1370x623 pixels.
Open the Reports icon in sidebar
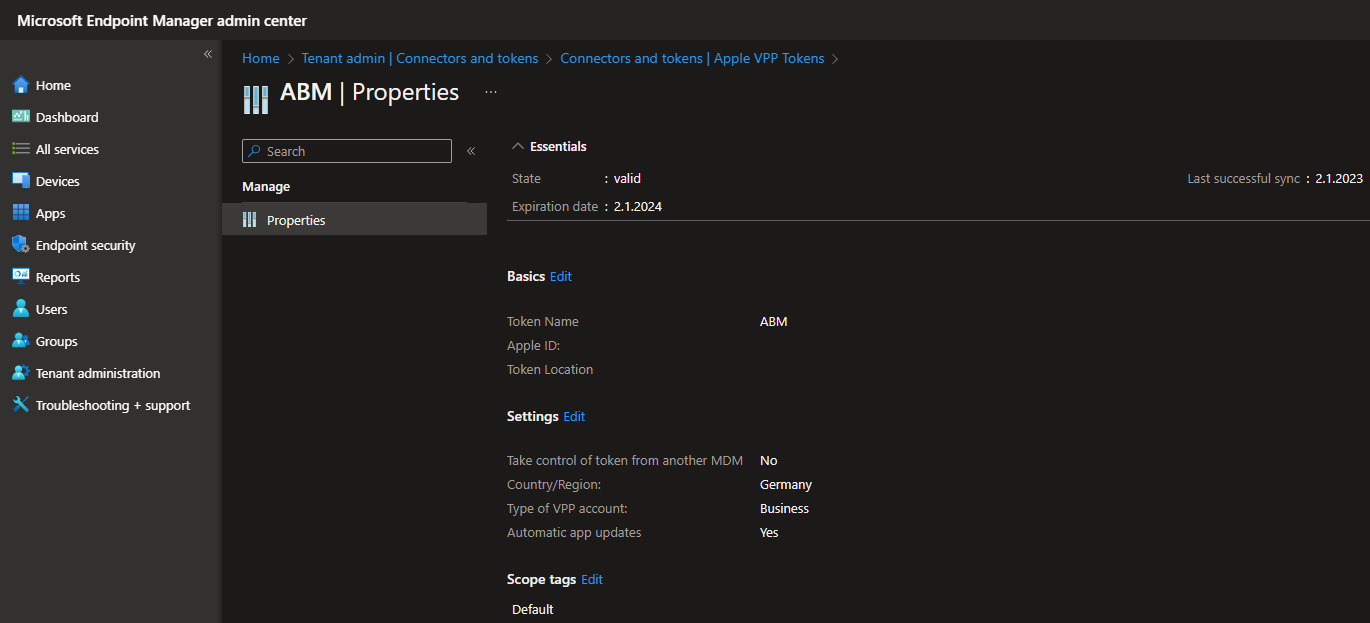click(x=20, y=277)
